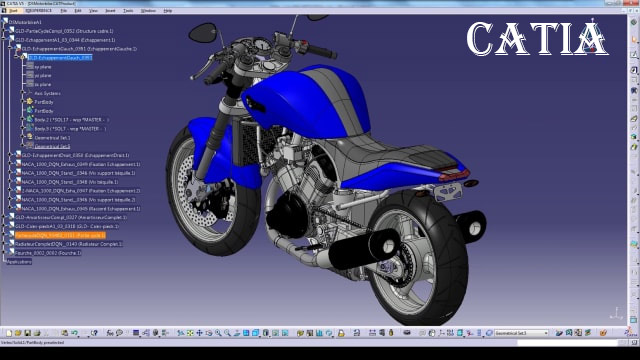The image size is (640, 360).
Task: Expand the GLD-EchappementDroit_0350 node
Action: (x=10, y=155)
